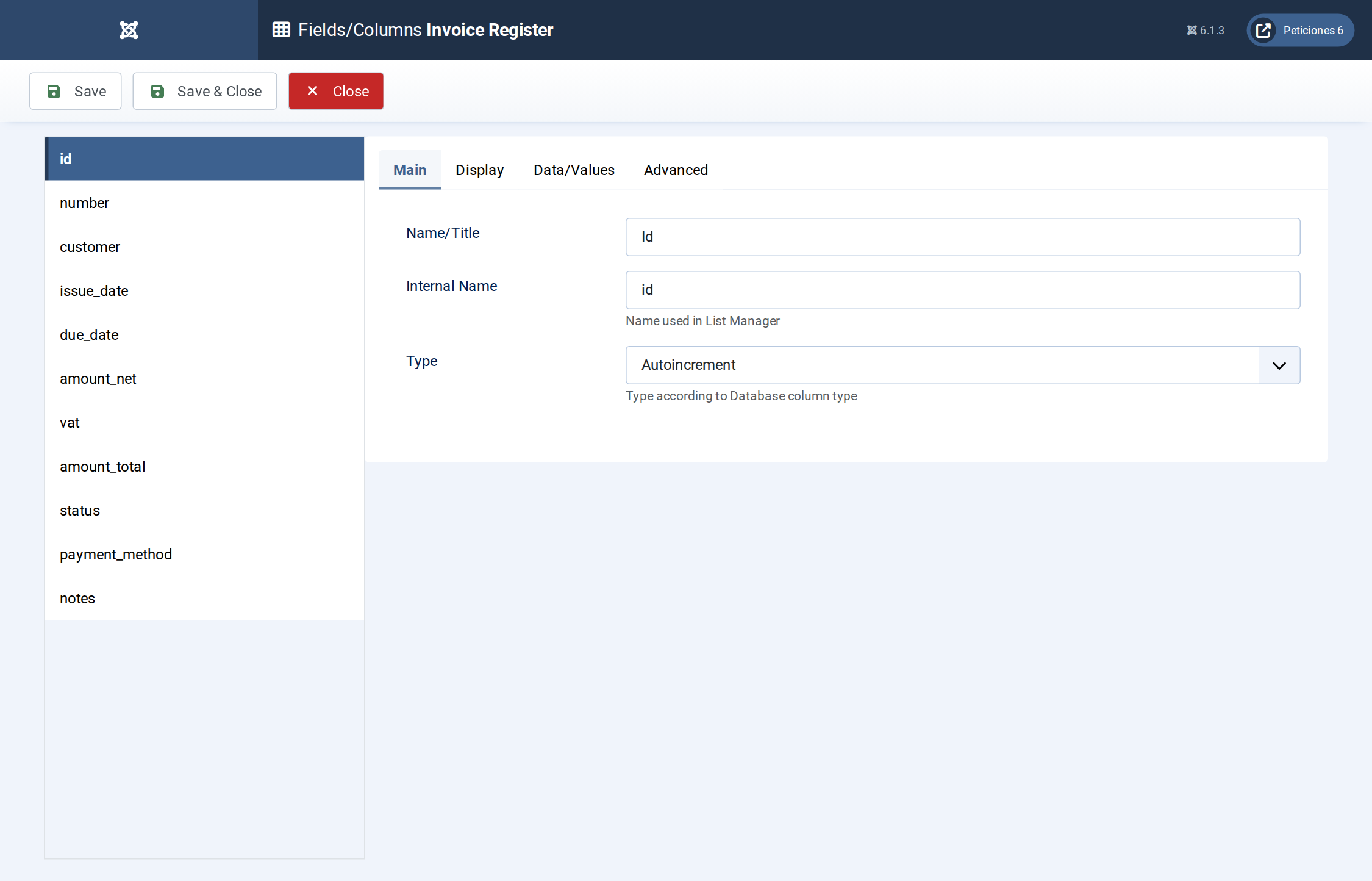Select the status field
Viewport: 1372px width, 881px height.
tap(204, 510)
